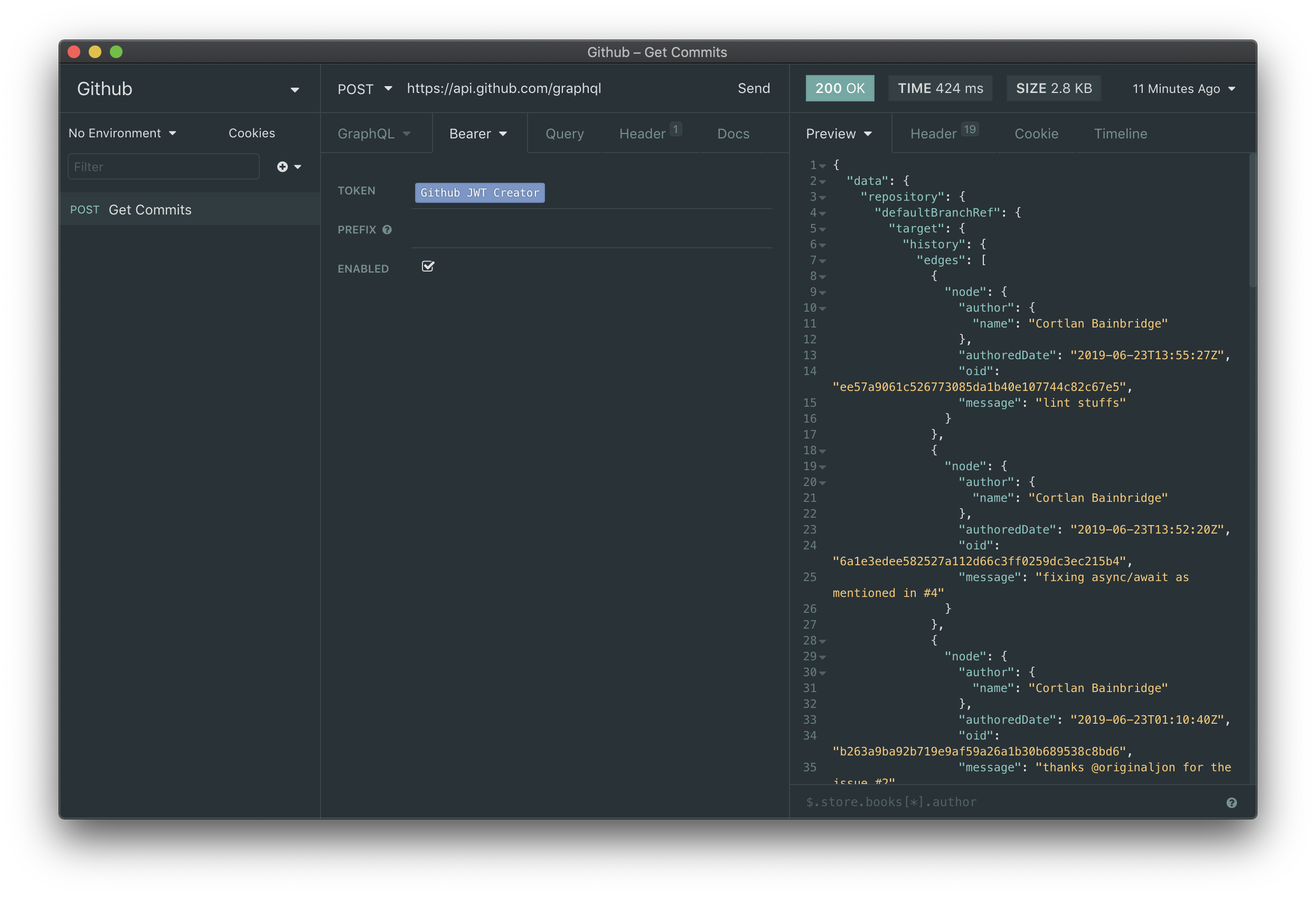Click the PREFIX help question-mark icon

[387, 229]
